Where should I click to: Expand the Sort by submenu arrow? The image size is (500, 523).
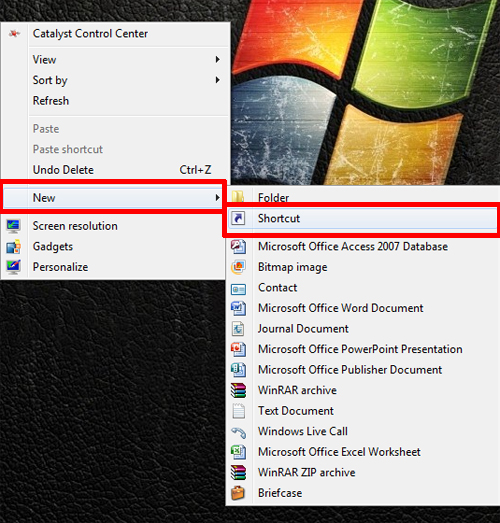217,80
